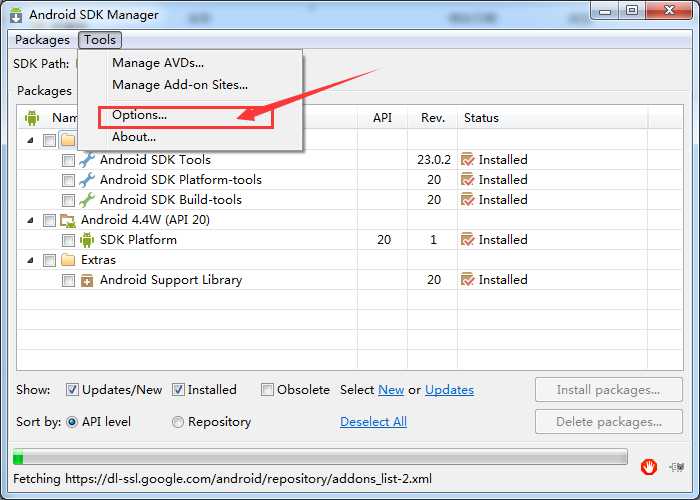The height and width of the screenshot is (500, 700).
Task: Click the green Build-tools wrench icon
Action: (87, 200)
